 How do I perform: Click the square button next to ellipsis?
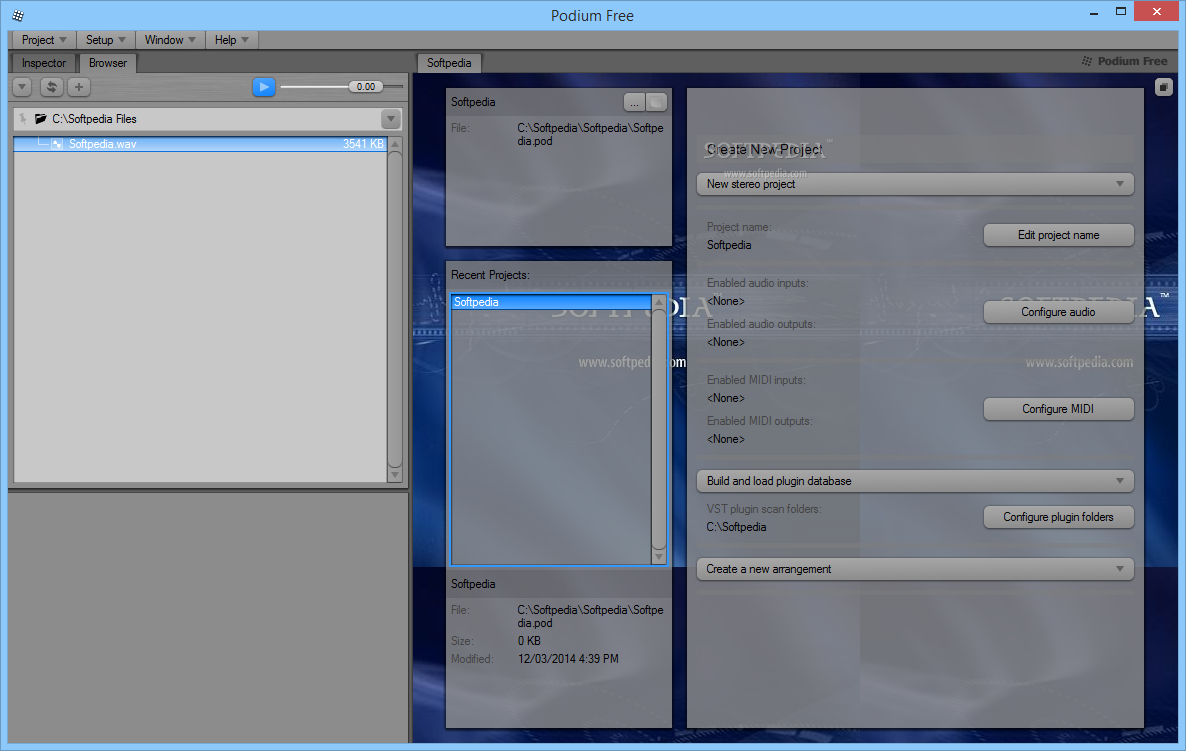pyautogui.click(x=657, y=102)
